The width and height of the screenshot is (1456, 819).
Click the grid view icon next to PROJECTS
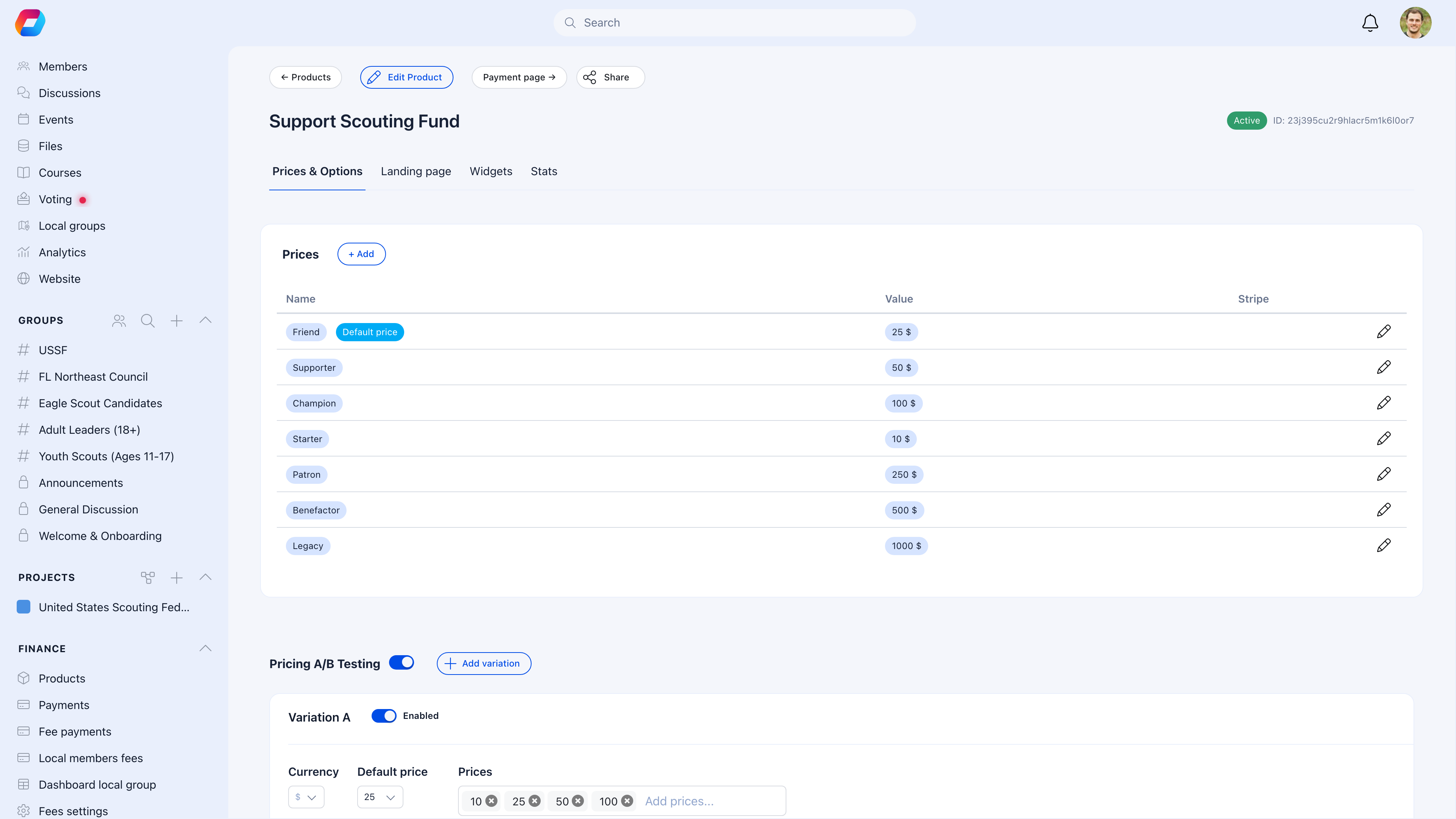(x=147, y=577)
